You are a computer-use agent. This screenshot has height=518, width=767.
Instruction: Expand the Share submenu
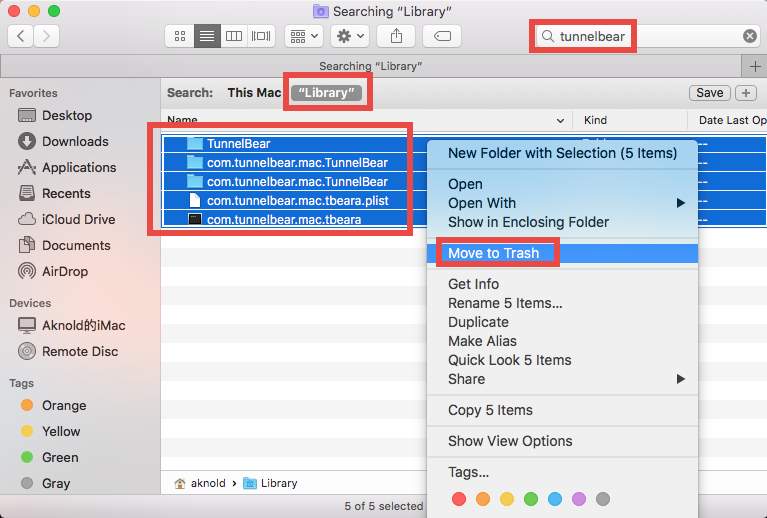click(x=562, y=379)
